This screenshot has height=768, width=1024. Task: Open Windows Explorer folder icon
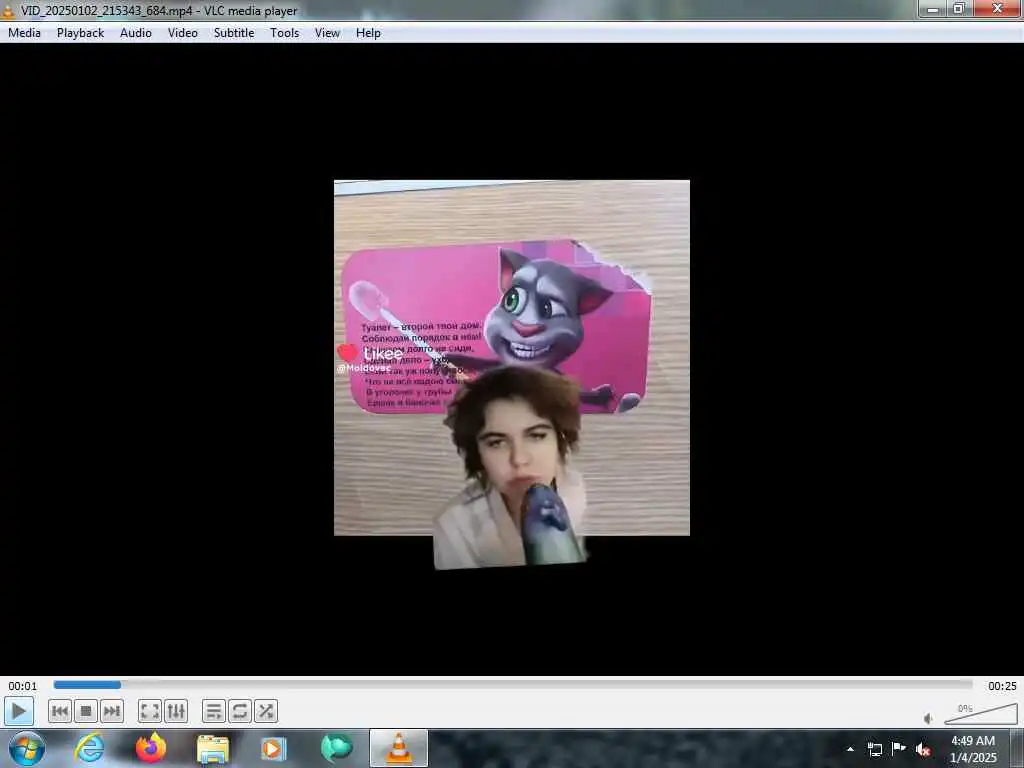pyautogui.click(x=213, y=749)
